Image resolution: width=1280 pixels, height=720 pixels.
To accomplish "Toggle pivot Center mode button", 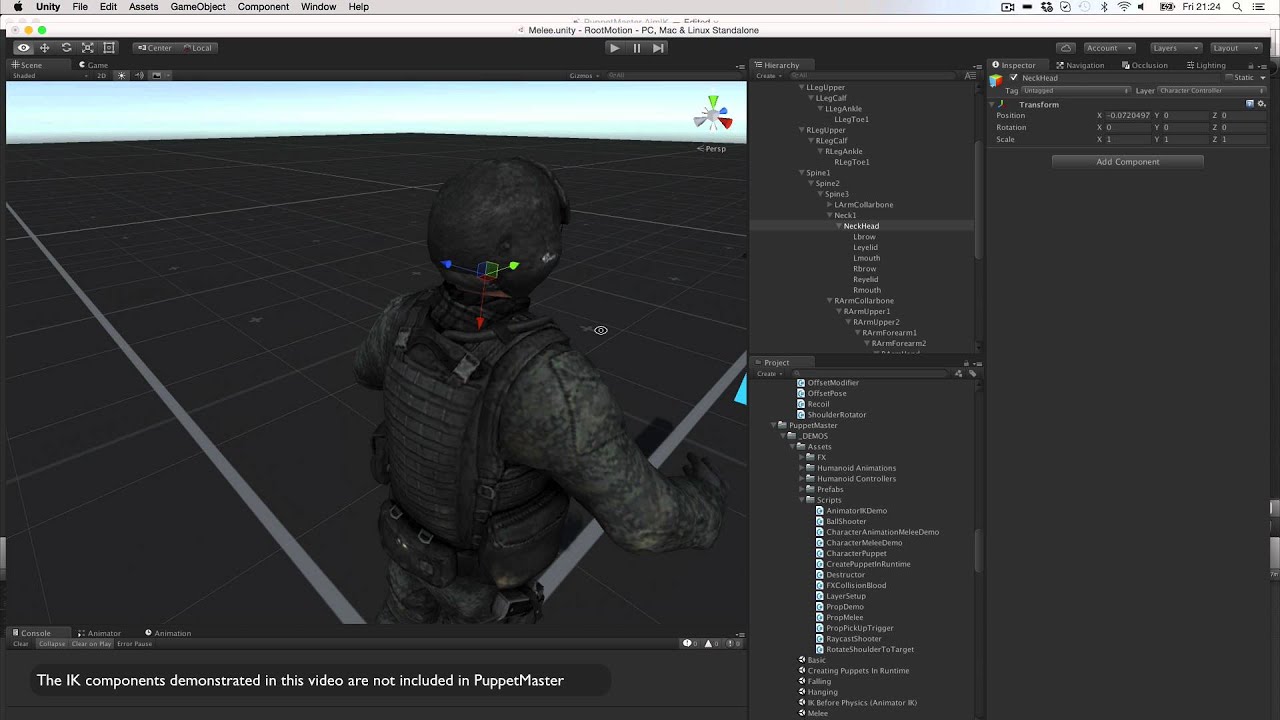I will tap(154, 47).
